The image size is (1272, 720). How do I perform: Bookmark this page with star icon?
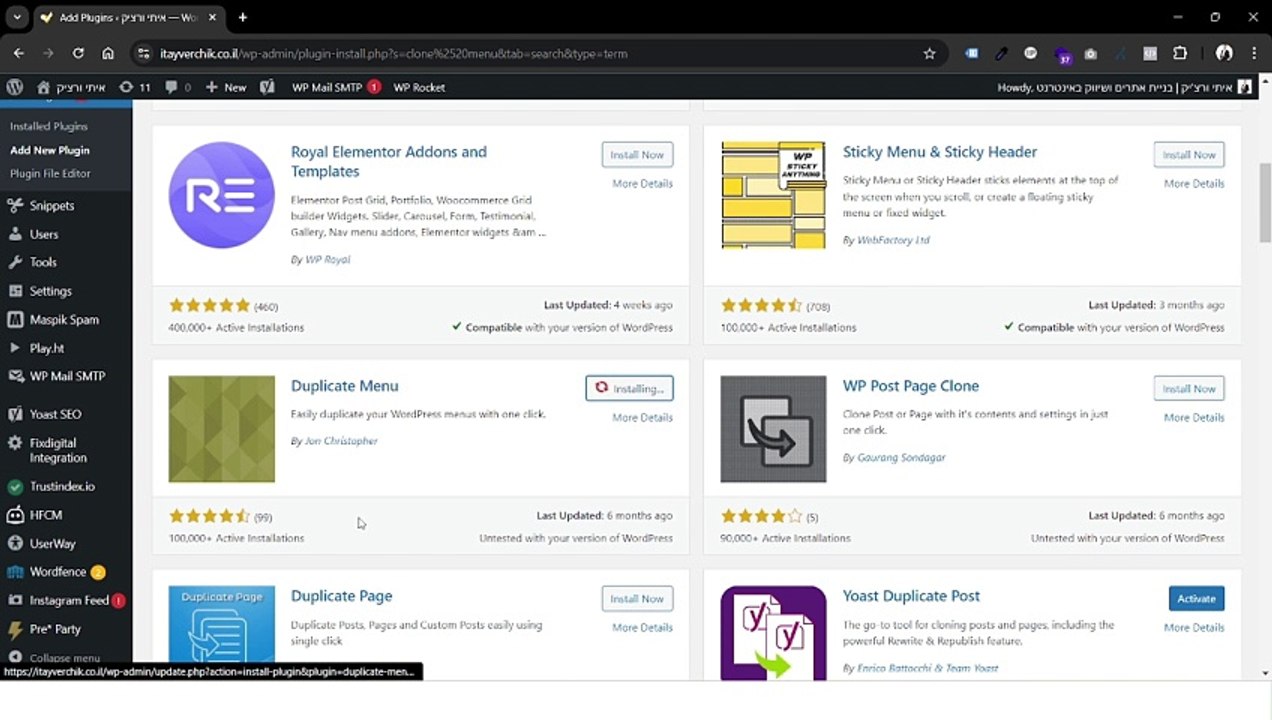pos(929,53)
